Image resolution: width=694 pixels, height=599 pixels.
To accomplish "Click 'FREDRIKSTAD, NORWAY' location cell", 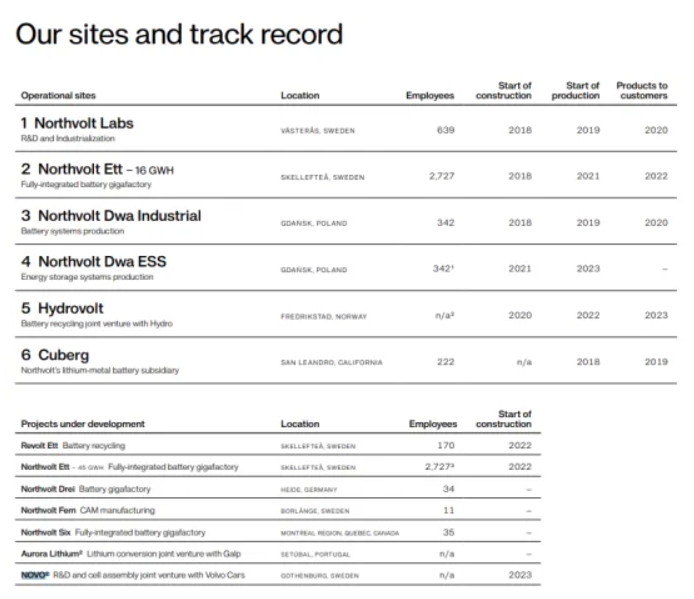I will click(324, 317).
